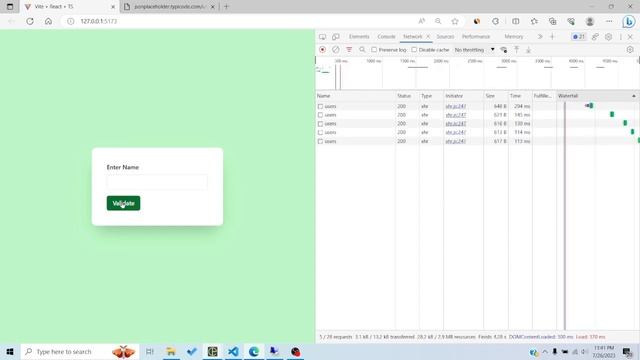Screen dimensions: 640x360
Task: Open DevTools settings gear
Action: 608,37
